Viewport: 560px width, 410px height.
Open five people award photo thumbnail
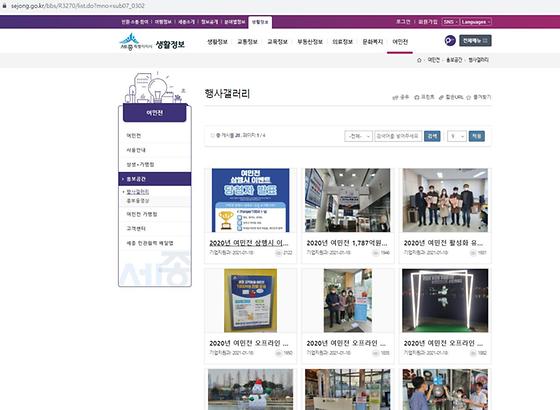445,200
